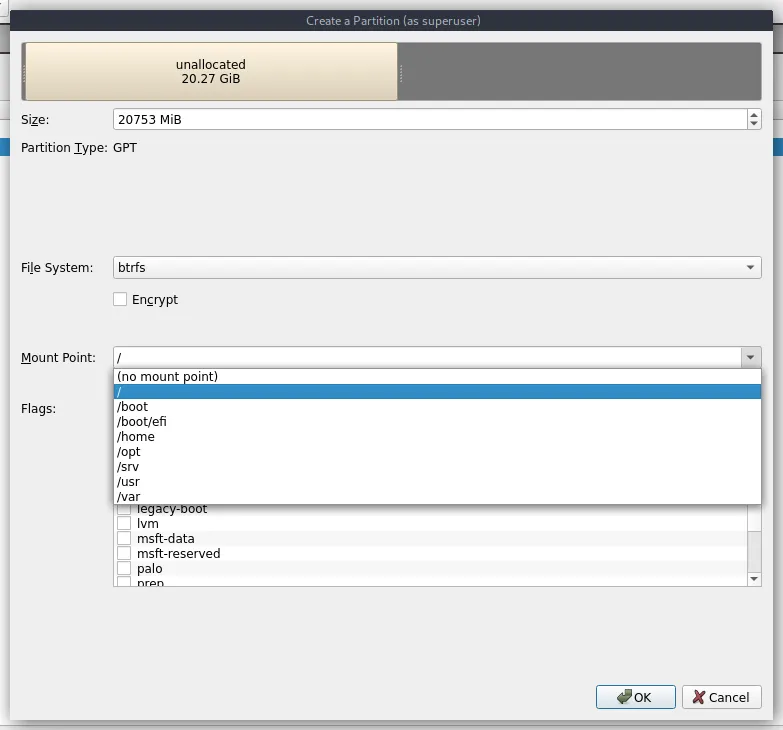Grab the right resize handle of partition
Viewport: 783px width, 730px height.
[x=401, y=73]
